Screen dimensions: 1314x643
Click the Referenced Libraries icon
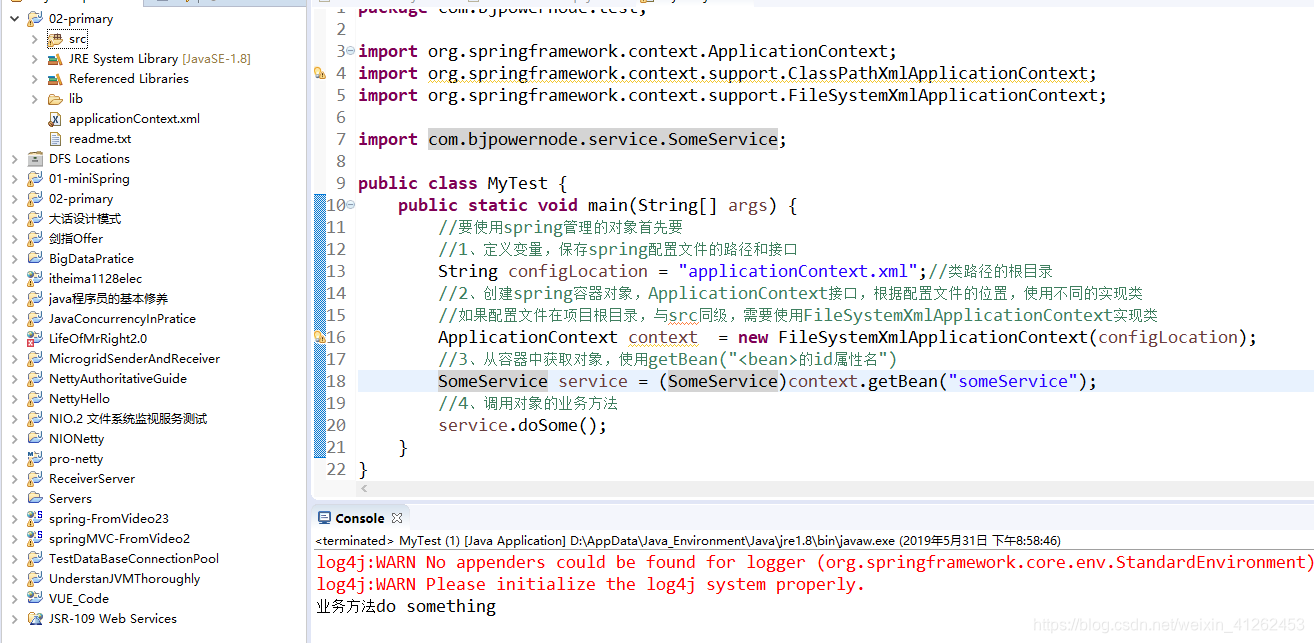[56, 79]
